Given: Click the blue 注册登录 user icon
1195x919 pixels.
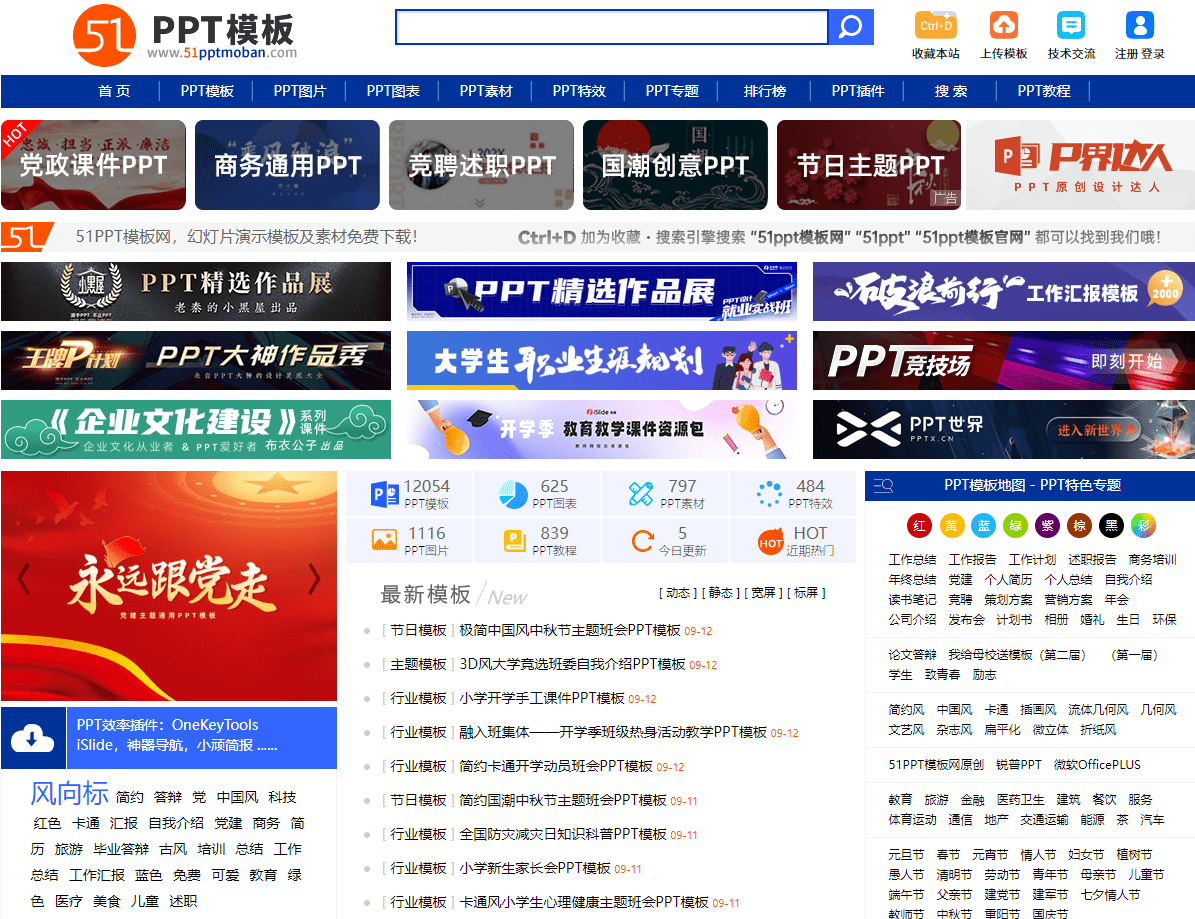Looking at the screenshot, I should (x=1139, y=24).
